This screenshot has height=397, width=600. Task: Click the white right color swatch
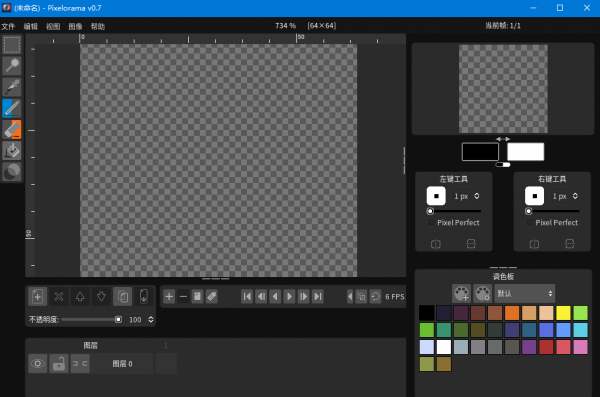(x=525, y=152)
